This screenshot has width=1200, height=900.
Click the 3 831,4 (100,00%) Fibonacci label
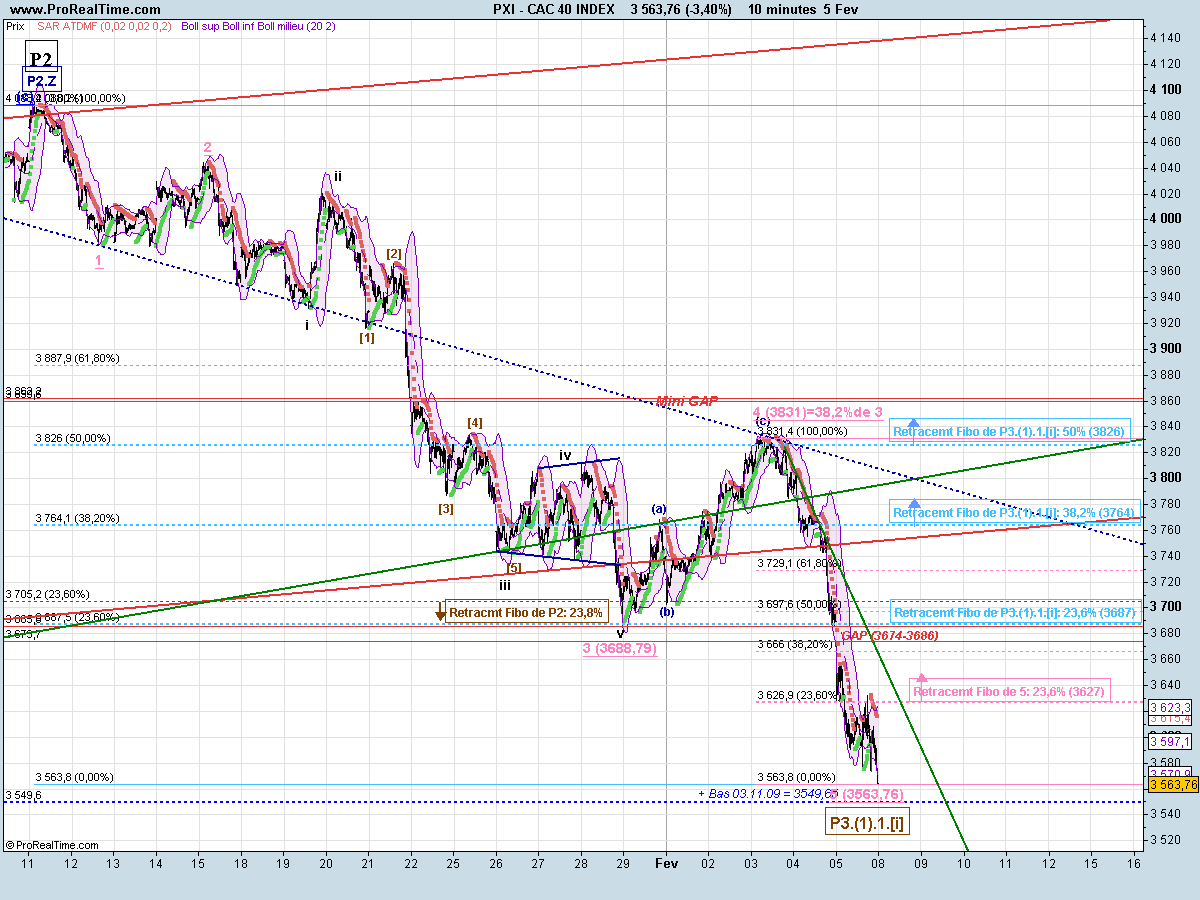(802, 431)
